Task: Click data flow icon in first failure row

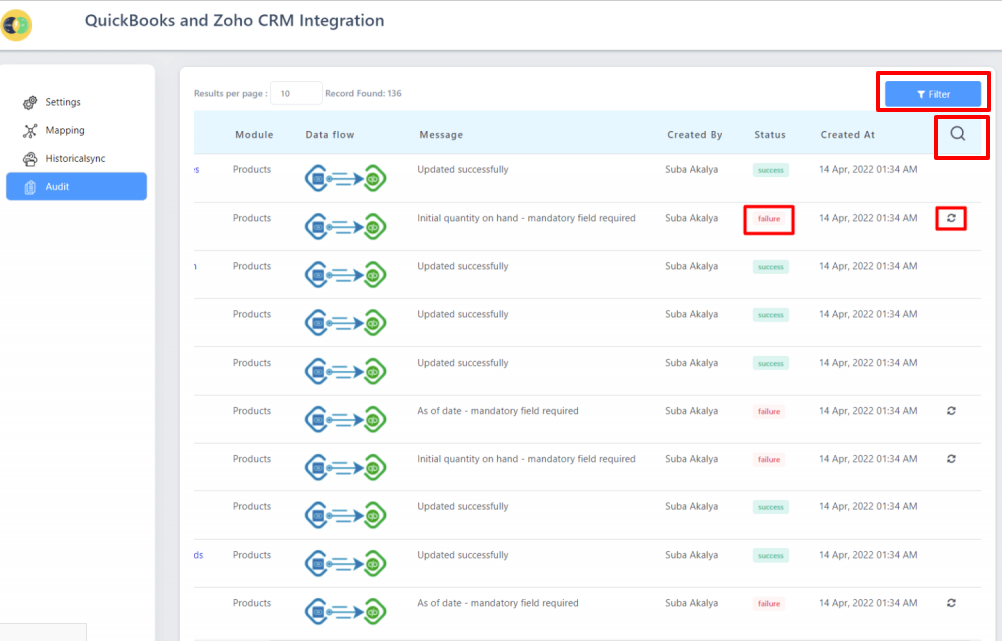Action: (x=346, y=227)
